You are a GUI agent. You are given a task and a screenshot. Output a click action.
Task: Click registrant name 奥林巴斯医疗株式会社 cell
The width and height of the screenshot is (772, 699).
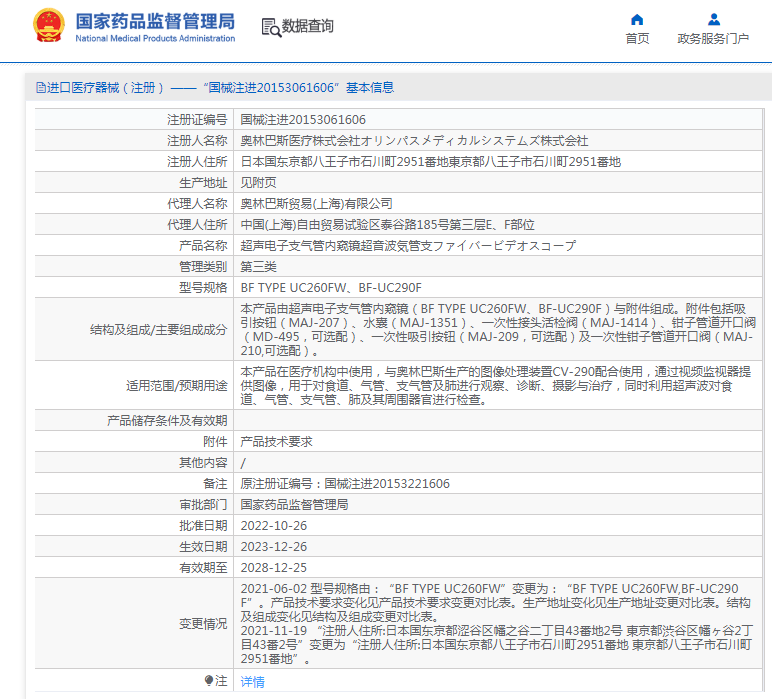click(414, 141)
